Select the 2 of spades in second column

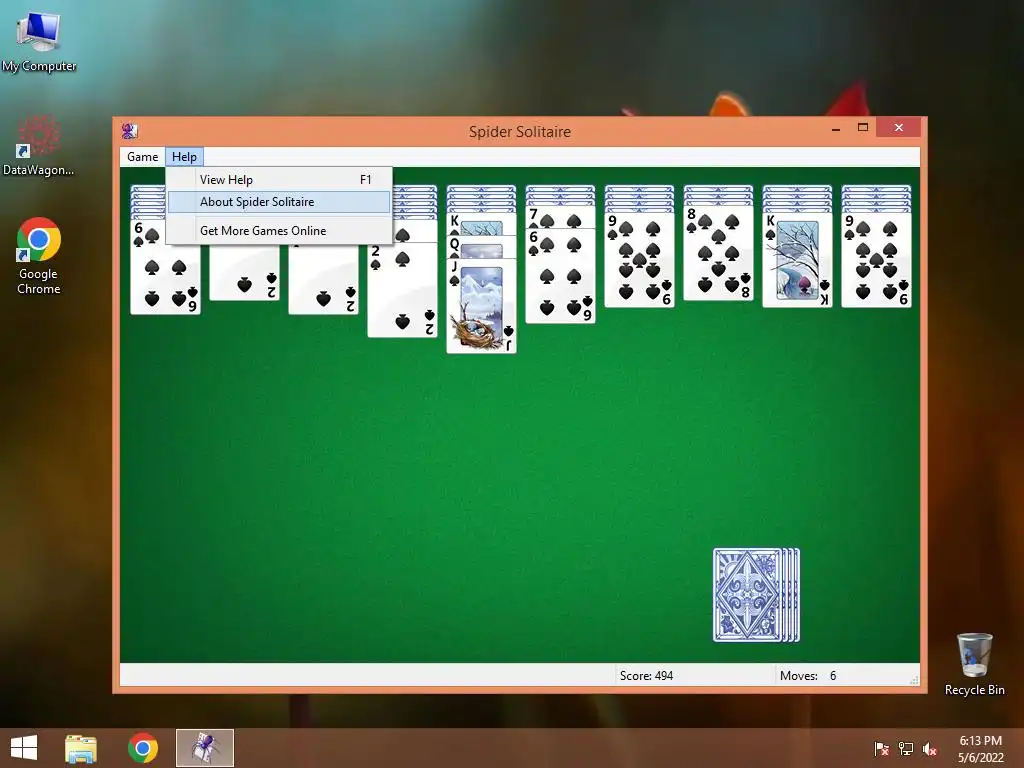(x=245, y=273)
